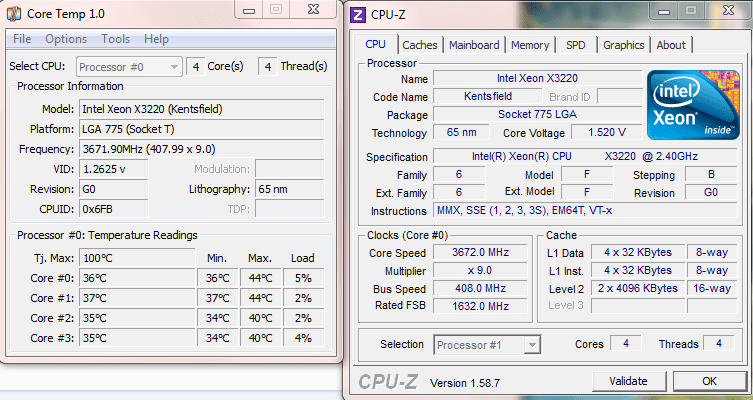The height and width of the screenshot is (400, 753).
Task: Click the Intel Xeon inside logo
Action: [693, 105]
